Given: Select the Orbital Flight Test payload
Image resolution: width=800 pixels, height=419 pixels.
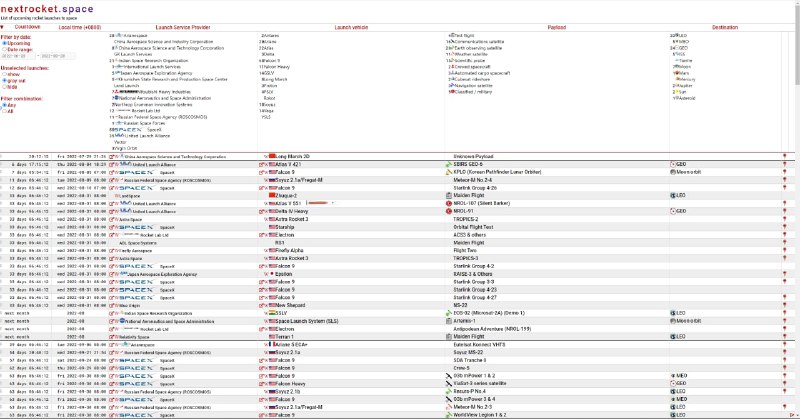Looking at the screenshot, I should 473,227.
